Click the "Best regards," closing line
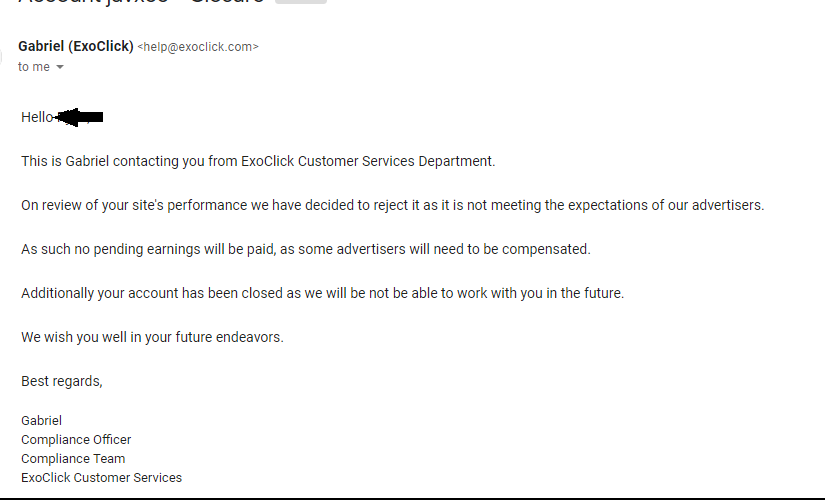The width and height of the screenshot is (825, 500). (x=62, y=381)
